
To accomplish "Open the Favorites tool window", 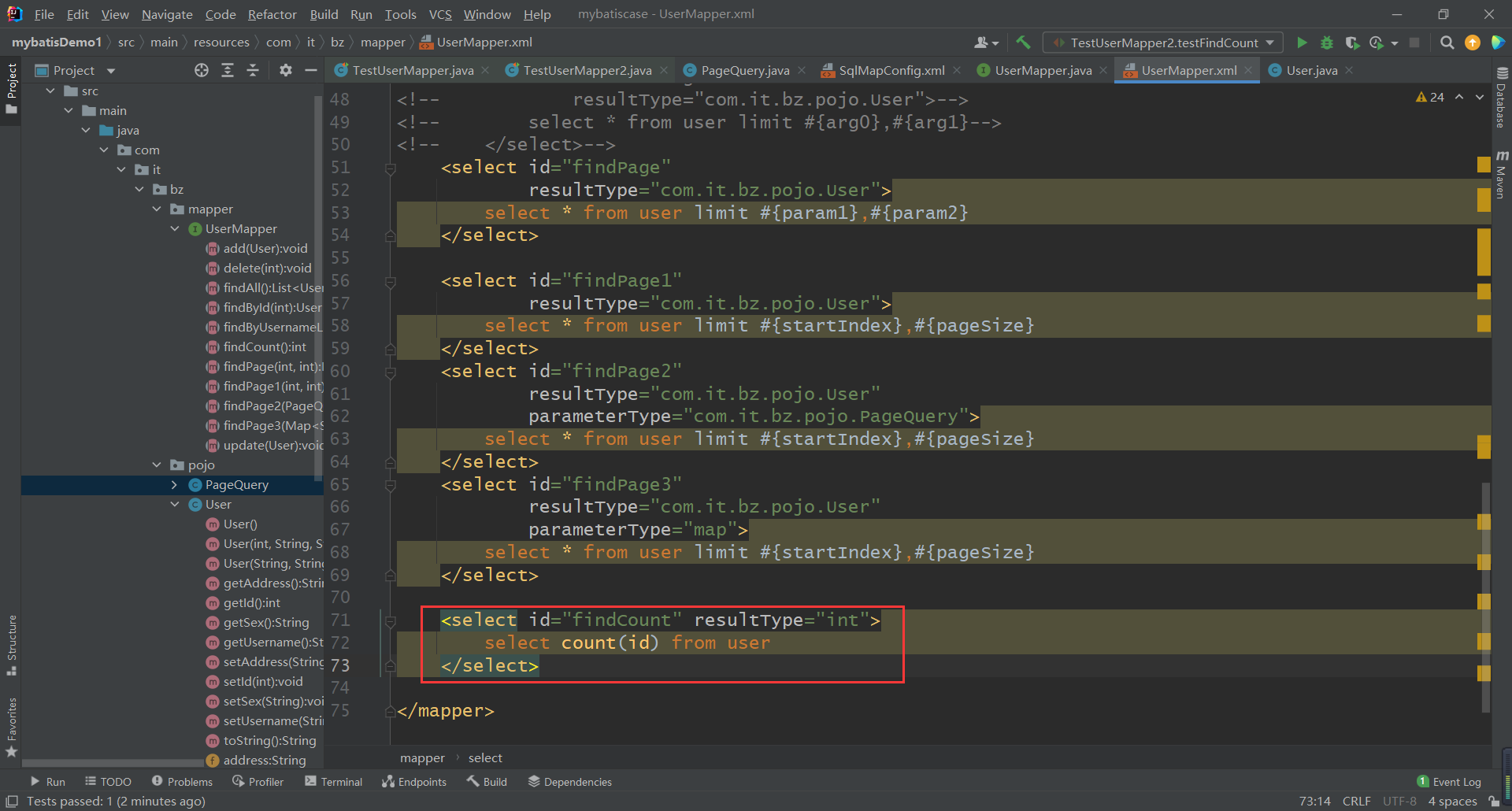I will click(x=12, y=727).
